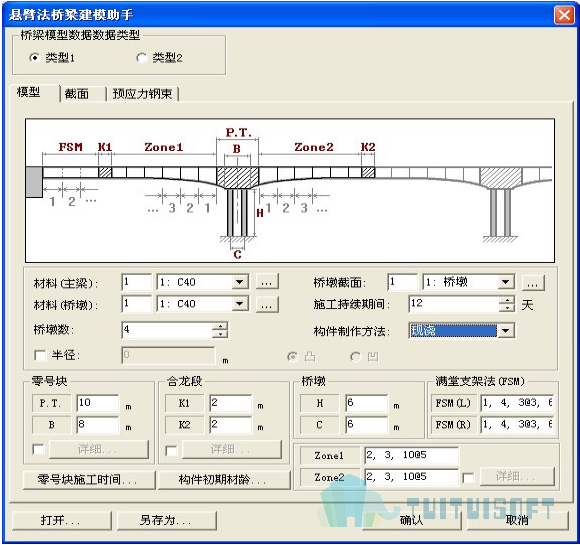Toggle the 零号块 detail checkbox
580x545 pixels.
pos(38,450)
